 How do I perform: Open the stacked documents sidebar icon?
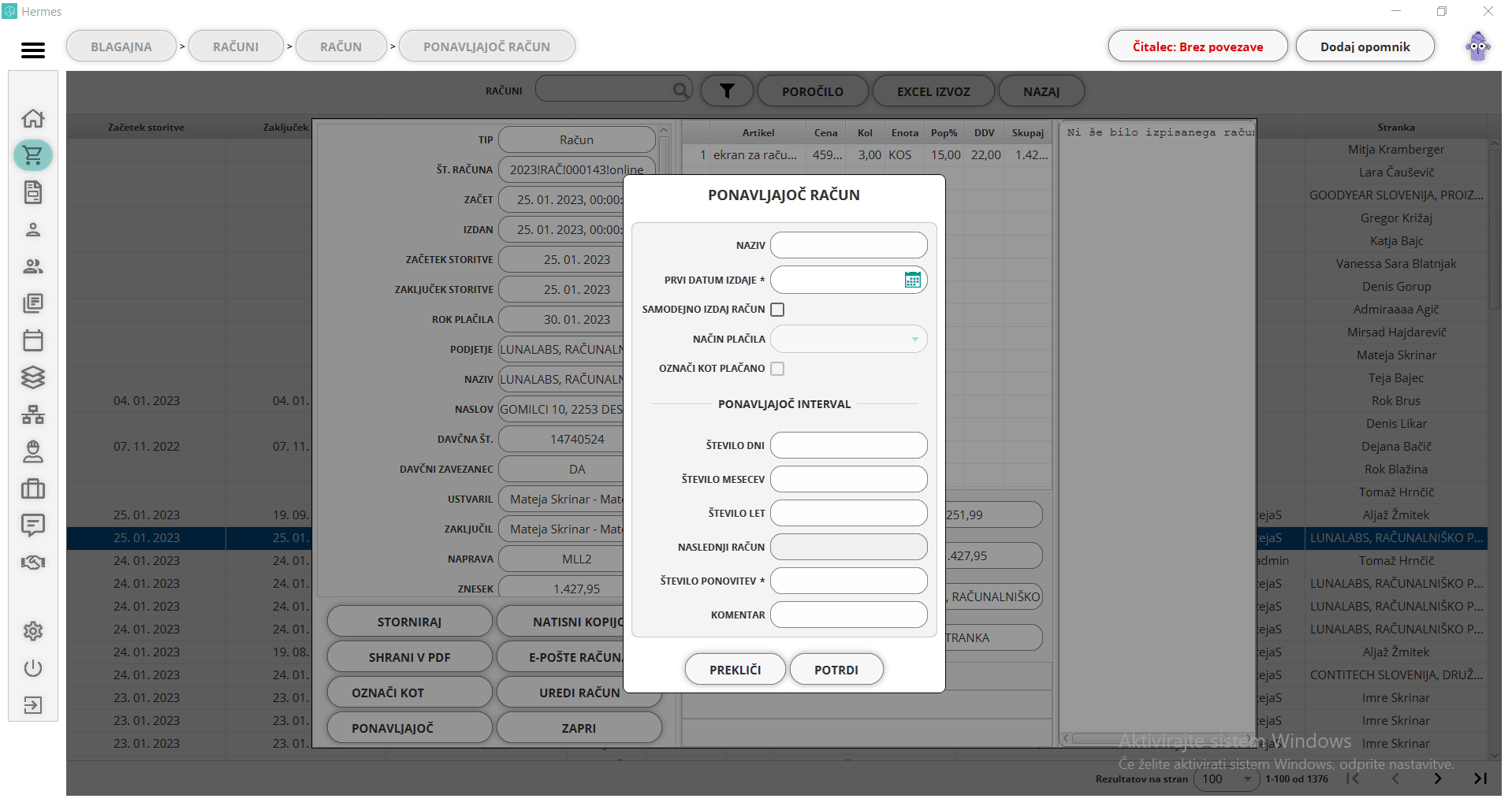point(33,303)
